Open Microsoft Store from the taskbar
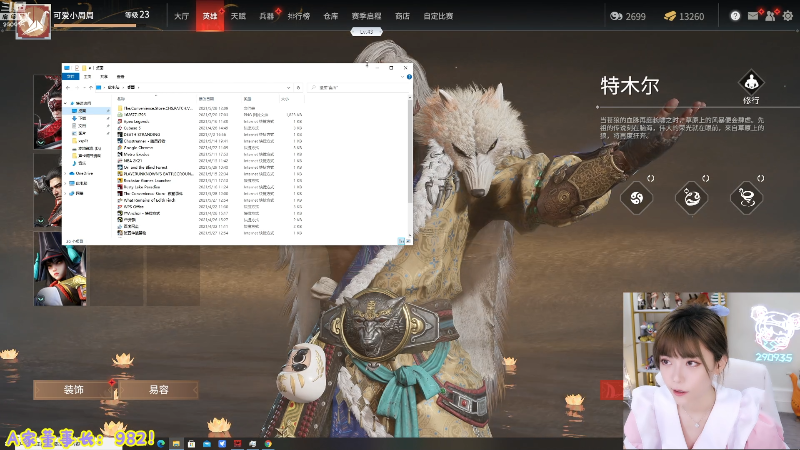This screenshot has width=800, height=450. (191, 444)
